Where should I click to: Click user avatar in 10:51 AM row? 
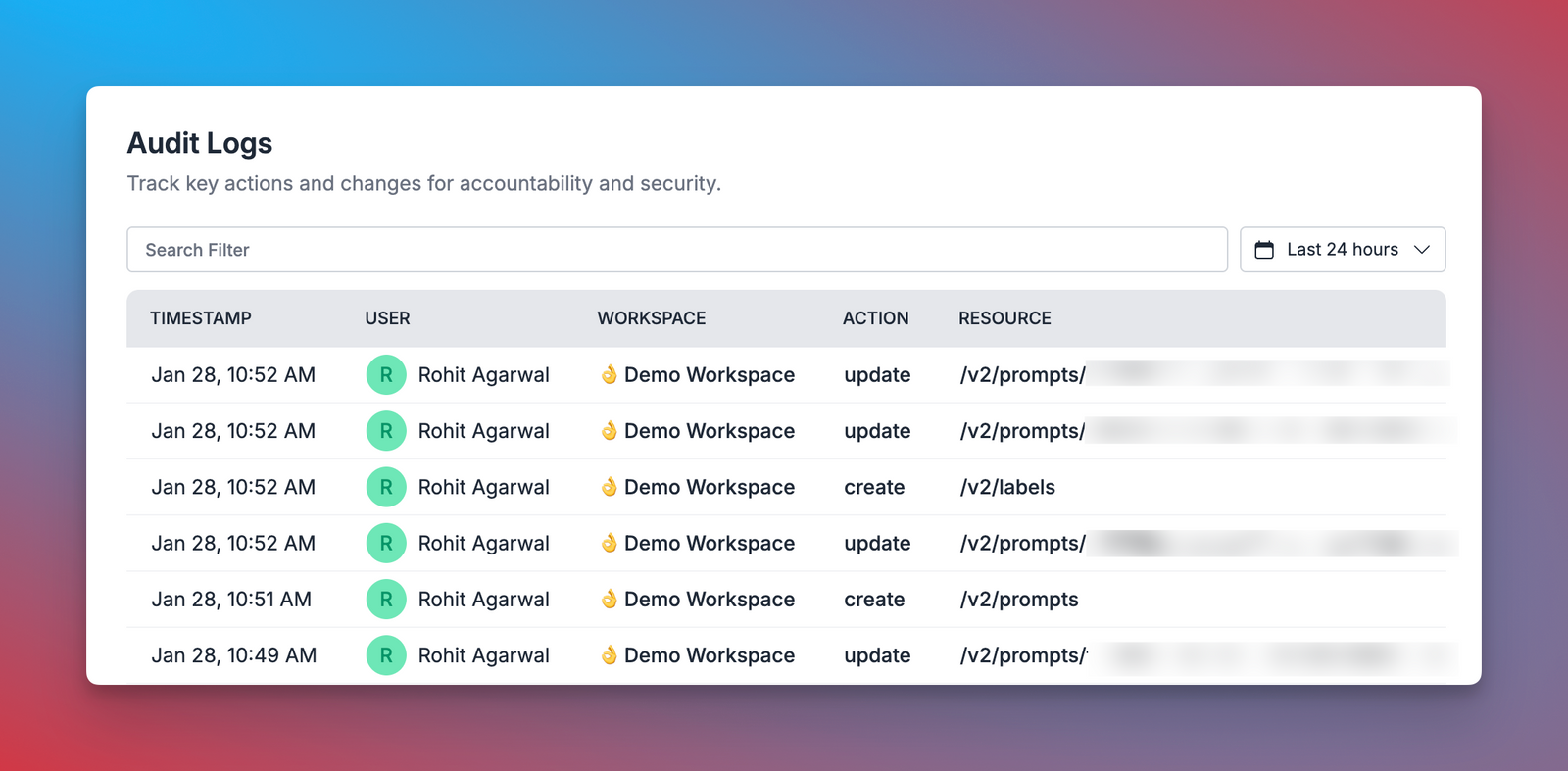click(x=386, y=600)
